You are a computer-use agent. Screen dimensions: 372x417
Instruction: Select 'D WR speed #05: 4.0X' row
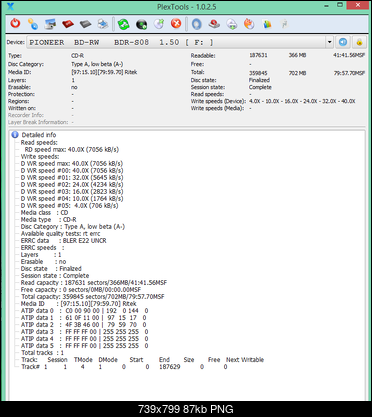[x=69, y=206]
